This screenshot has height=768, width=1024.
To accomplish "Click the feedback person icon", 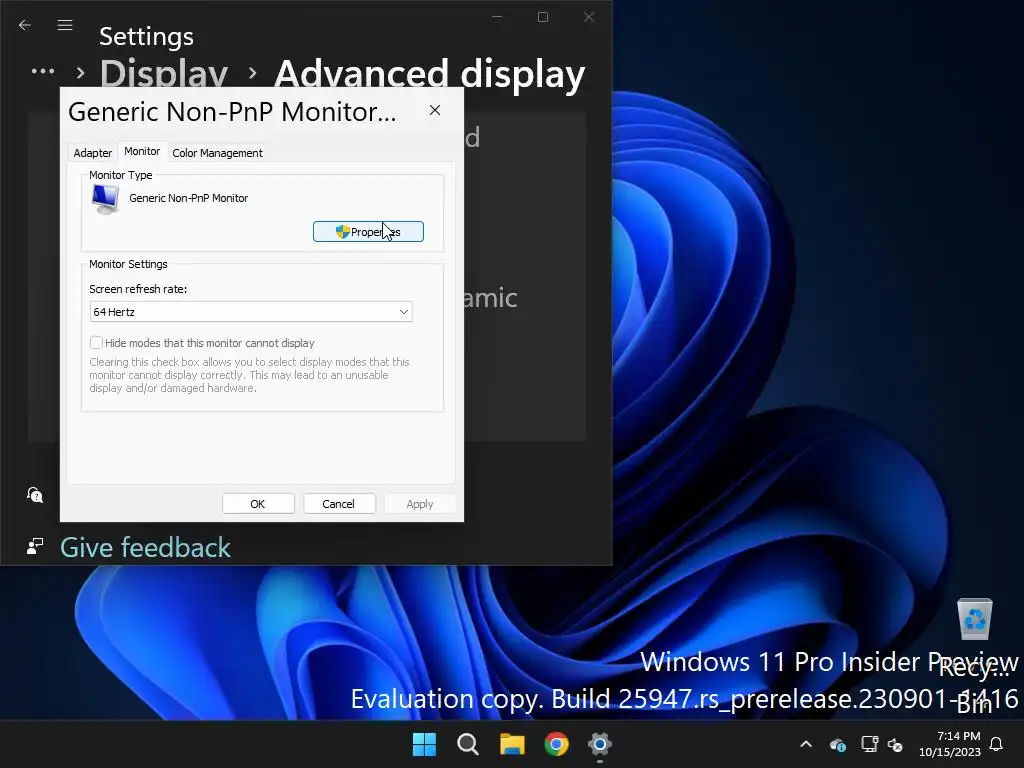I will (x=35, y=546).
